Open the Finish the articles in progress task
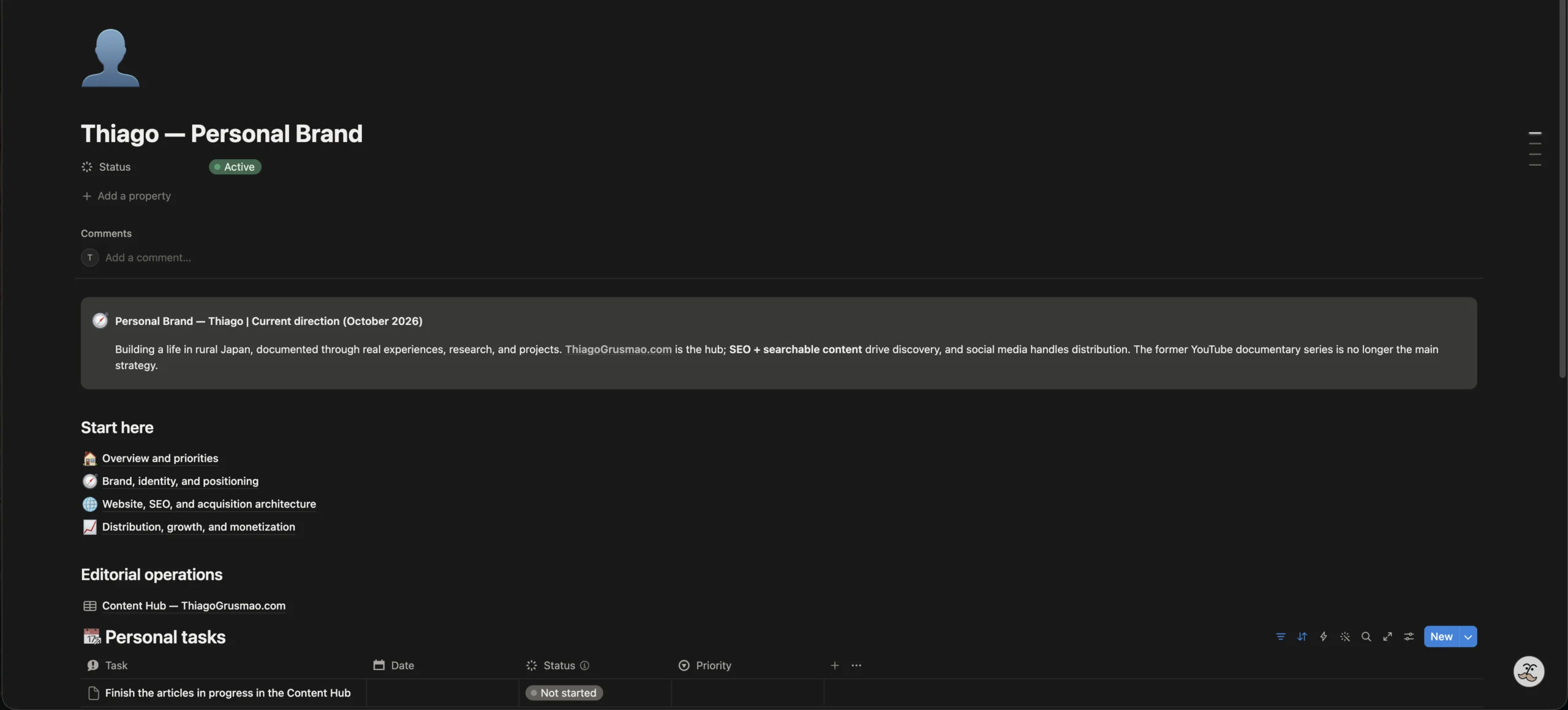 tap(228, 693)
